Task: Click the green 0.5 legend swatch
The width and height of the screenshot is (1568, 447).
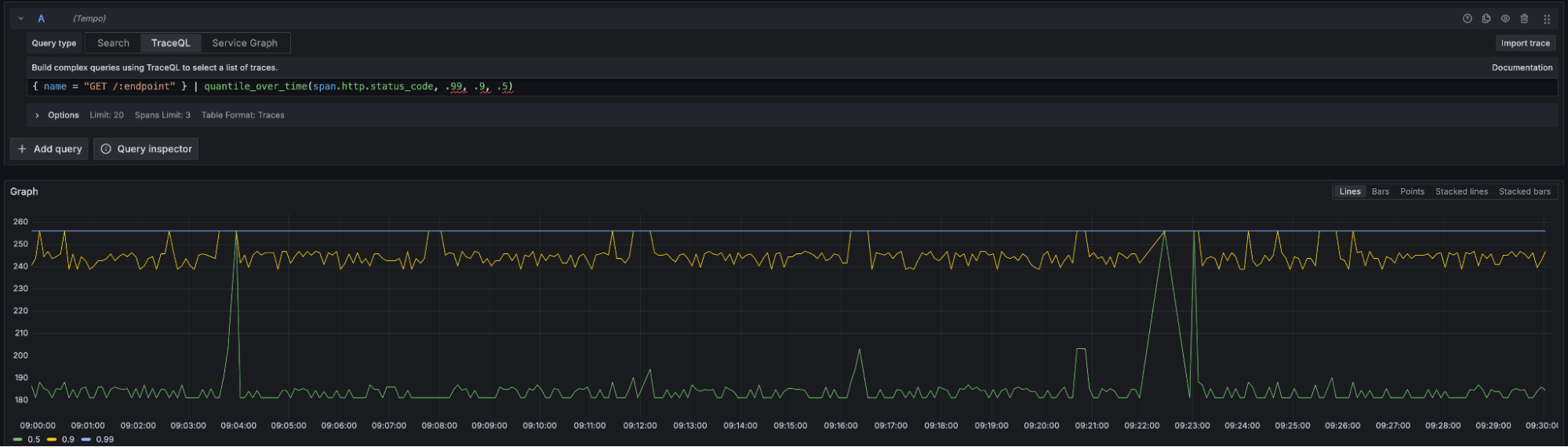Action: point(18,439)
